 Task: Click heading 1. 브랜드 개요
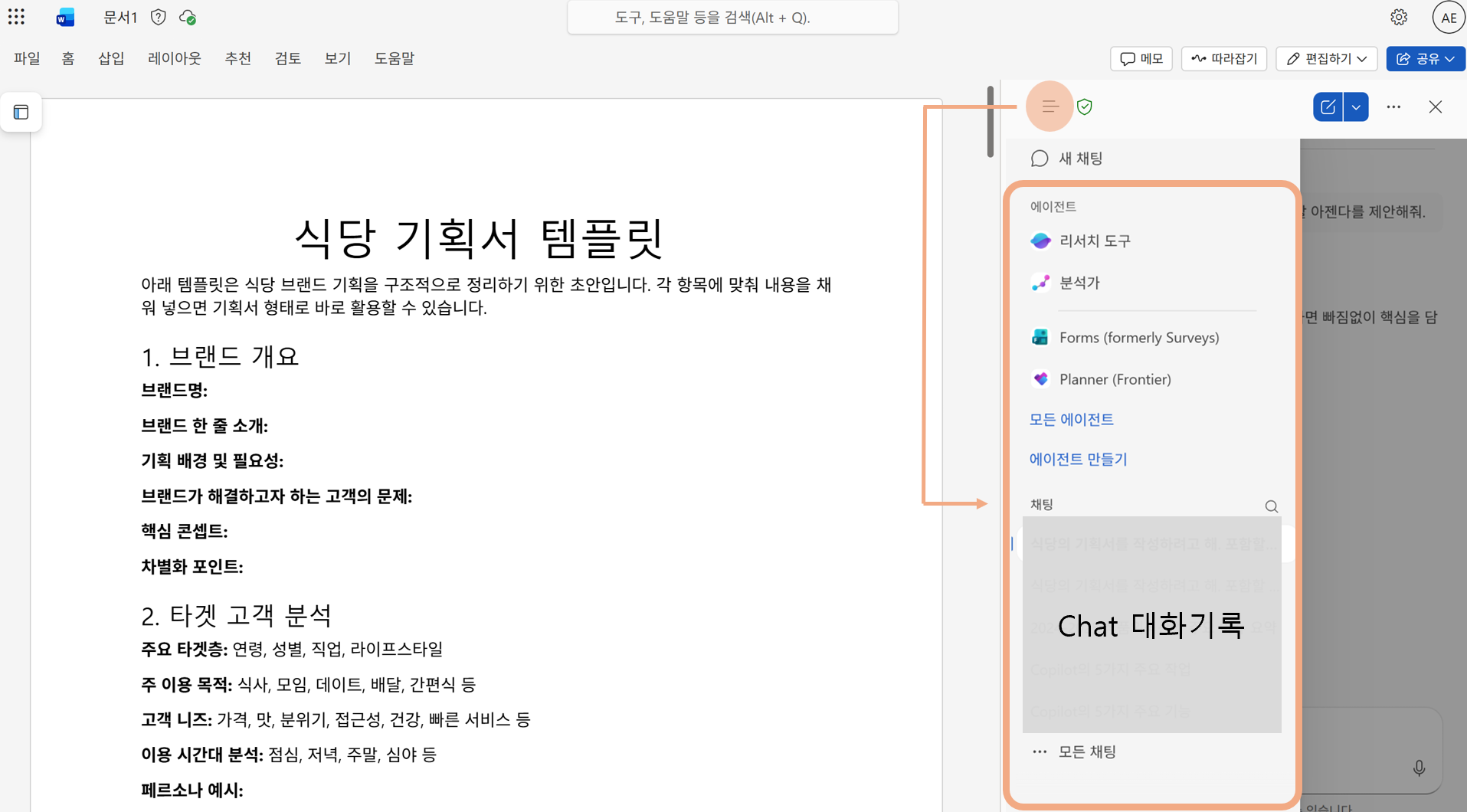(x=220, y=356)
